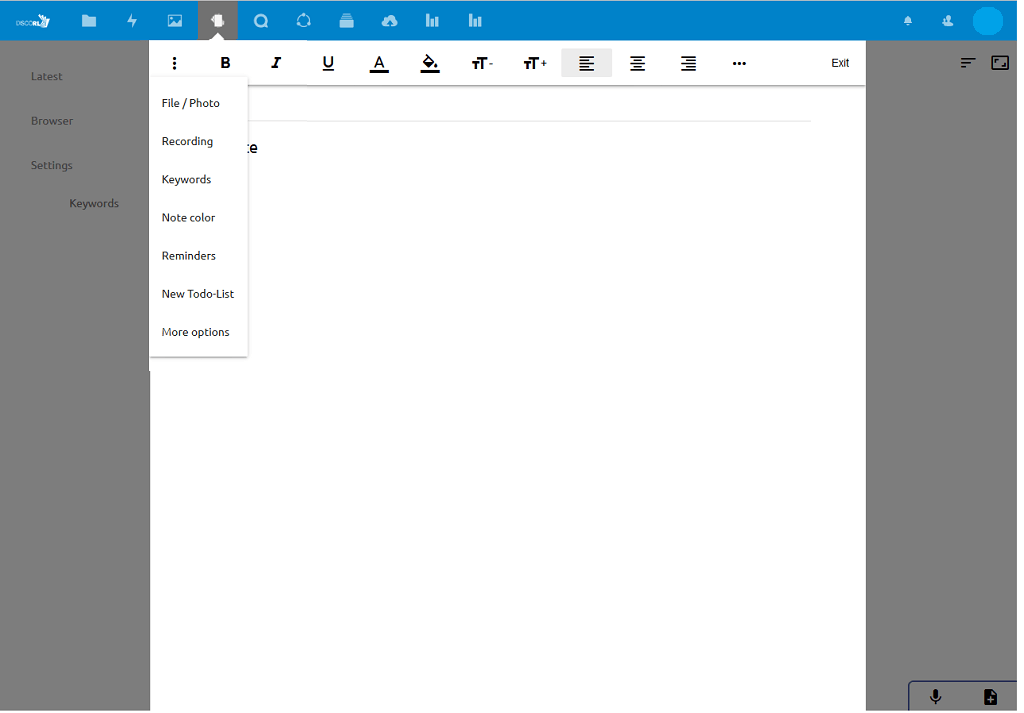Expand More options in menu
This screenshot has width=1024, height=713.
point(196,332)
